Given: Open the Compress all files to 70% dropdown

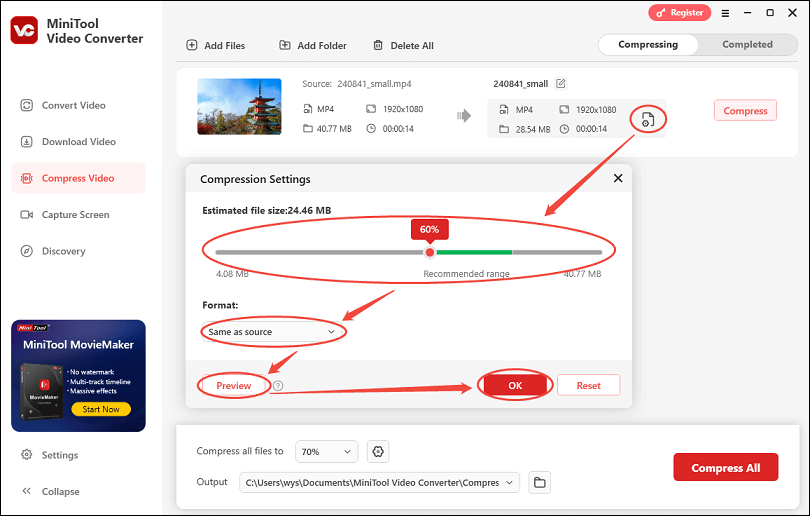Looking at the screenshot, I should pos(326,451).
